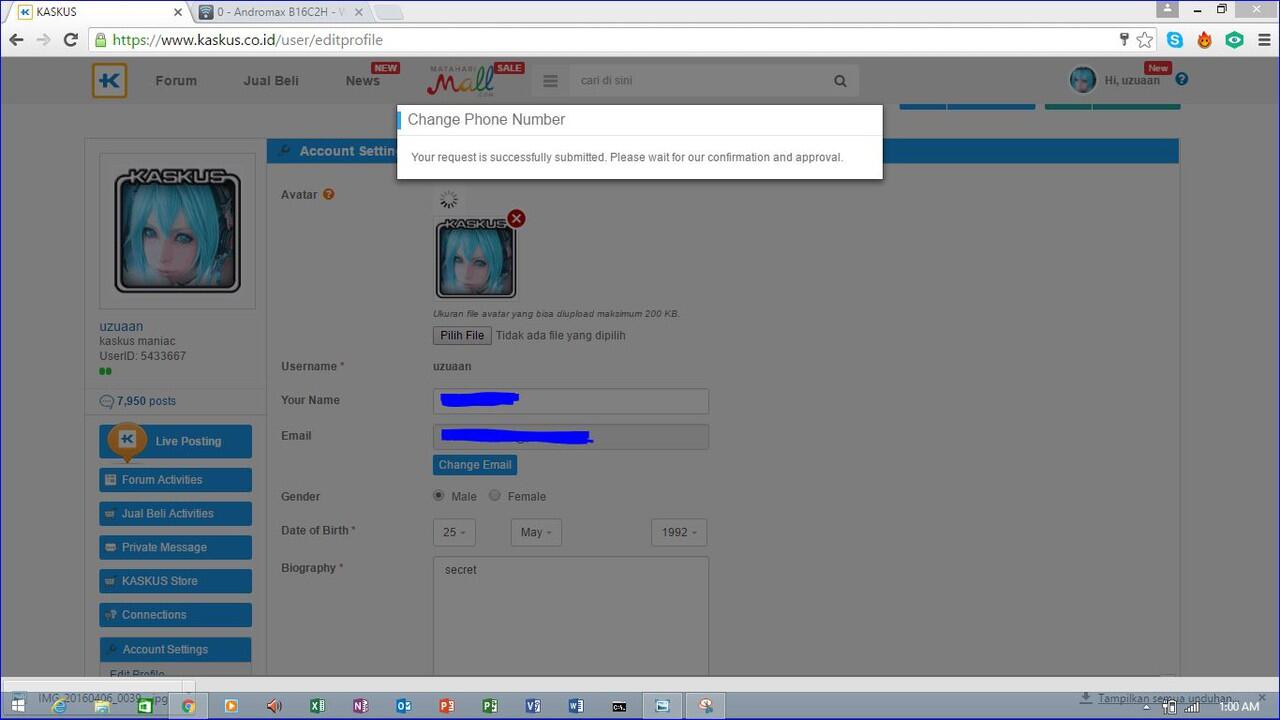The image size is (1280, 720).
Task: Open the birth month dropdown showing May
Action: pos(536,532)
